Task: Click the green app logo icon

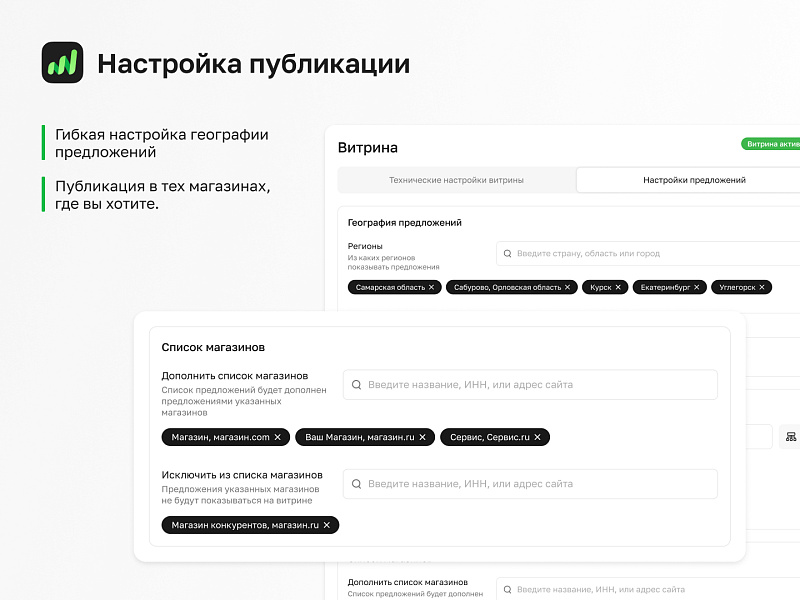Action: coord(62,63)
